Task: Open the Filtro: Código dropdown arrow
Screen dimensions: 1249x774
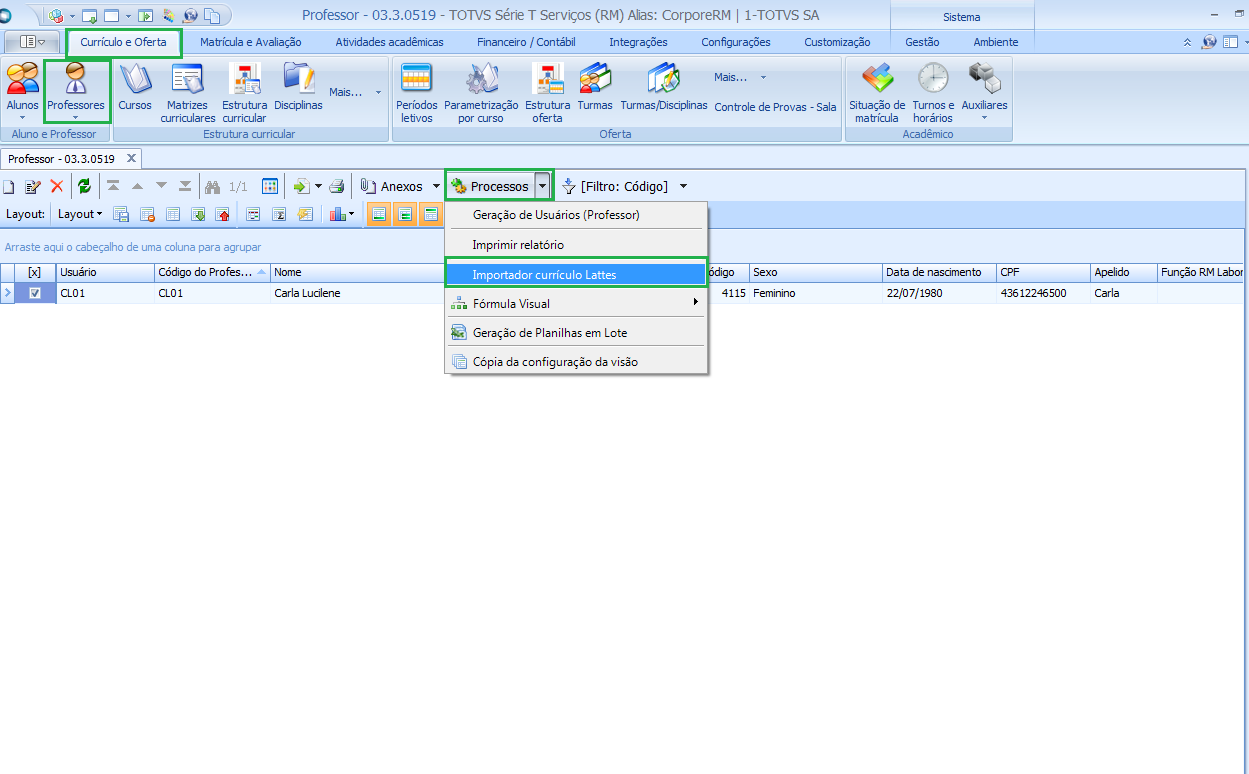Action: (x=683, y=186)
